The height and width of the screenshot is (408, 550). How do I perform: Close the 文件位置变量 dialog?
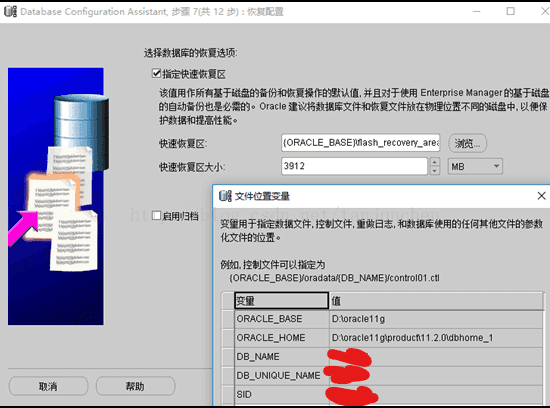tap(541, 196)
